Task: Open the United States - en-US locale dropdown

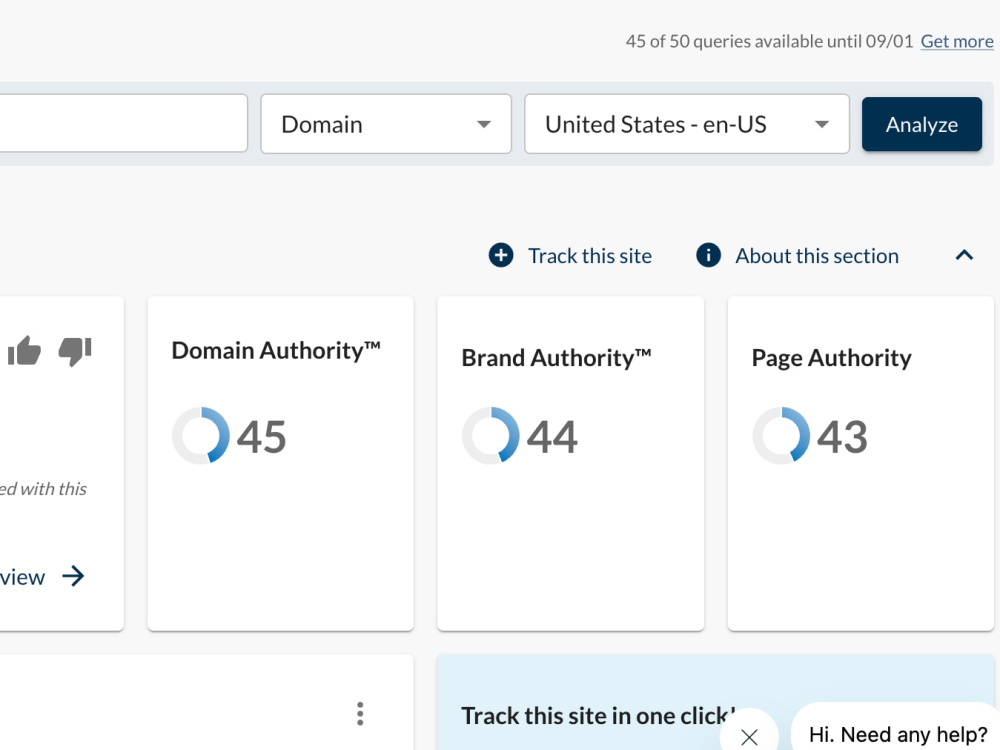Action: click(687, 124)
